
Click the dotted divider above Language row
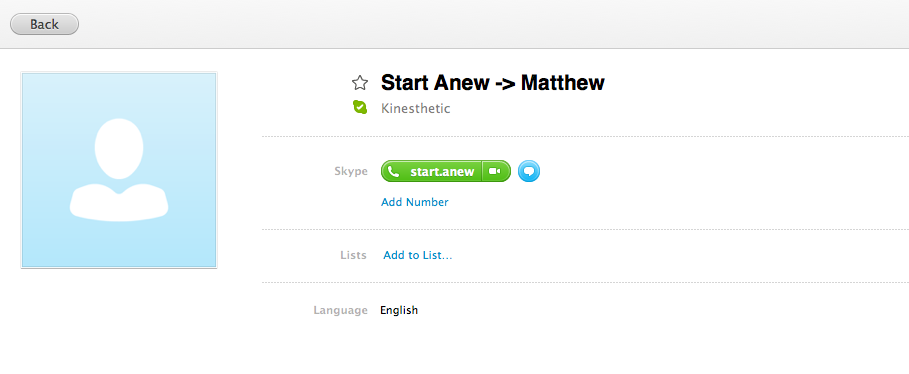(x=586, y=283)
